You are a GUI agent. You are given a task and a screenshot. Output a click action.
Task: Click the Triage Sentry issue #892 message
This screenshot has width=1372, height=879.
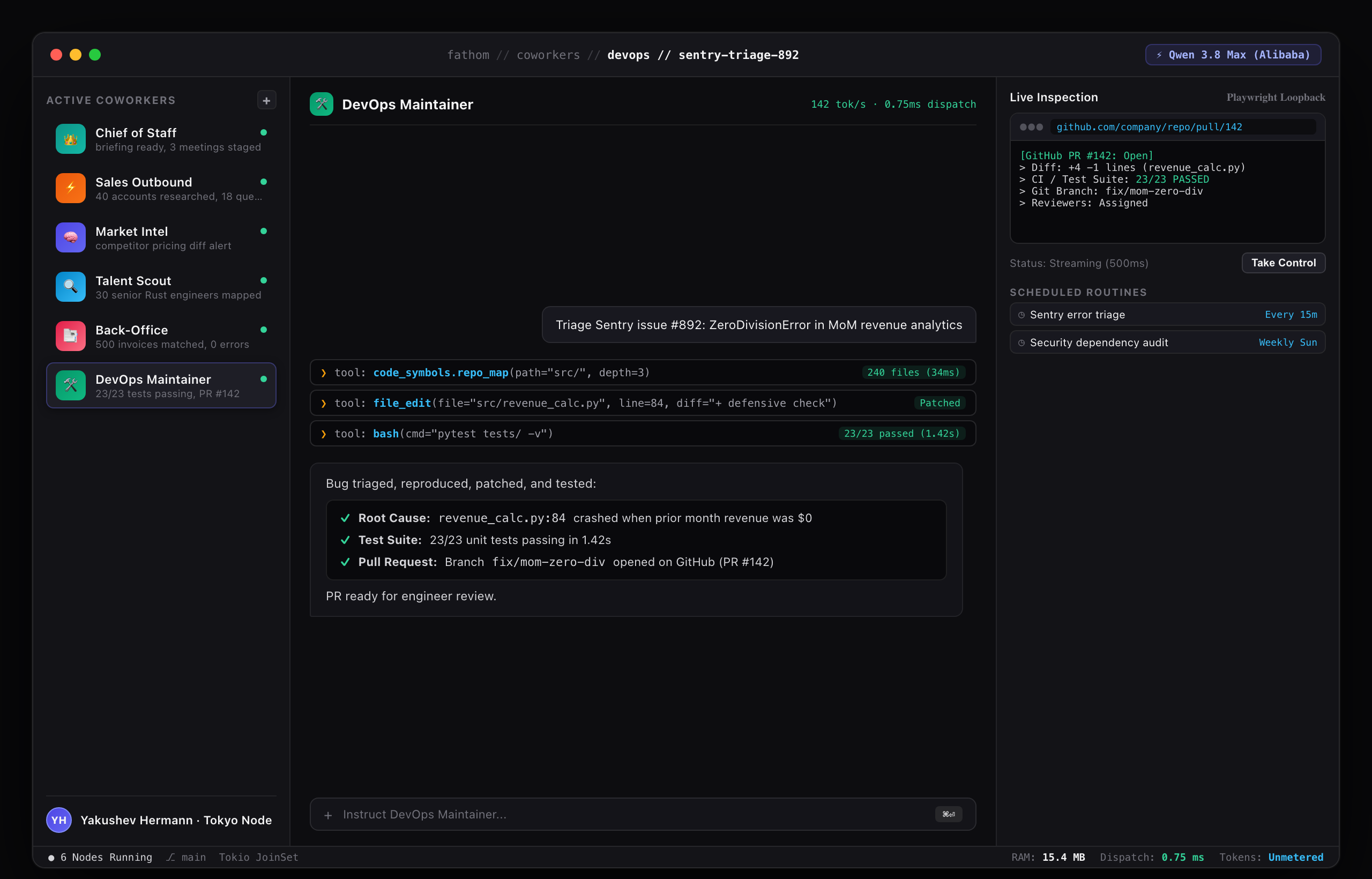pyautogui.click(x=758, y=325)
